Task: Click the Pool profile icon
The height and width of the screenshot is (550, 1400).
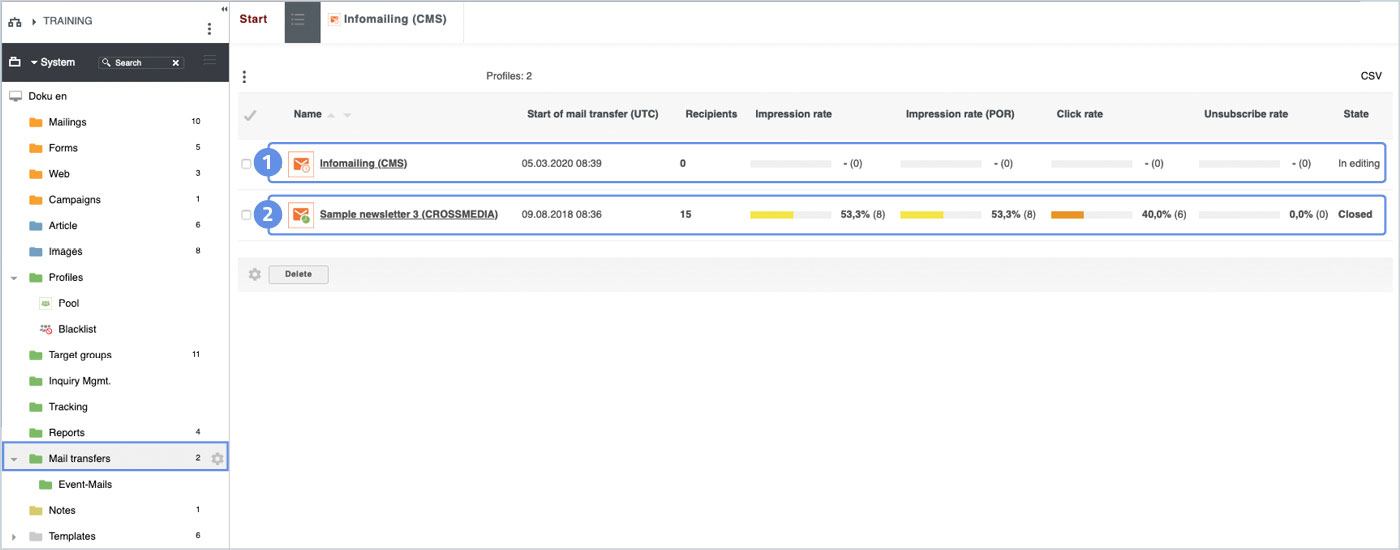Action: [46, 303]
